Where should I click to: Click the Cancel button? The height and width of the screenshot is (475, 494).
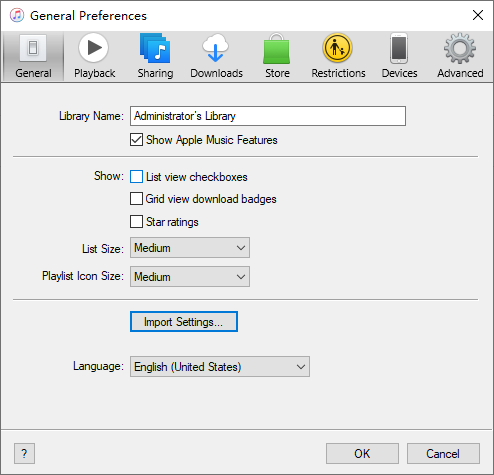click(443, 453)
